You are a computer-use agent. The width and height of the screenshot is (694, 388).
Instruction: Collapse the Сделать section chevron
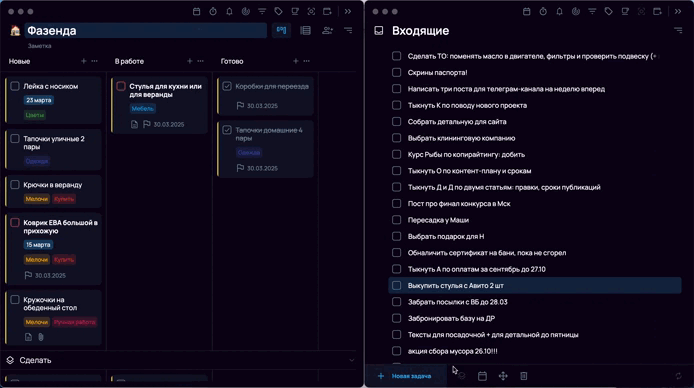[x=352, y=360]
